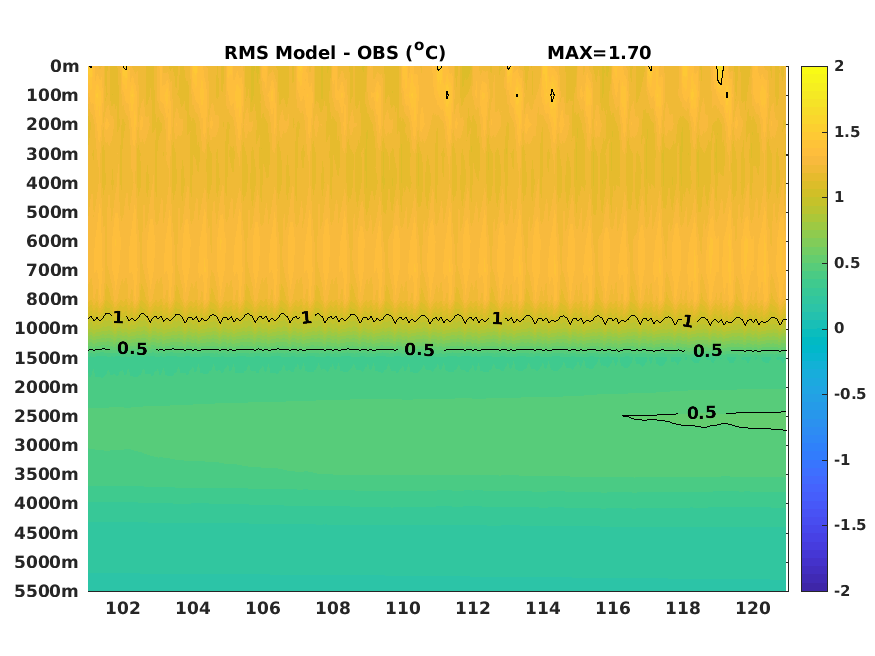The height and width of the screenshot is (656, 875).
Task: Click the colorbar '-0.5' tick label
Action: 850,394
